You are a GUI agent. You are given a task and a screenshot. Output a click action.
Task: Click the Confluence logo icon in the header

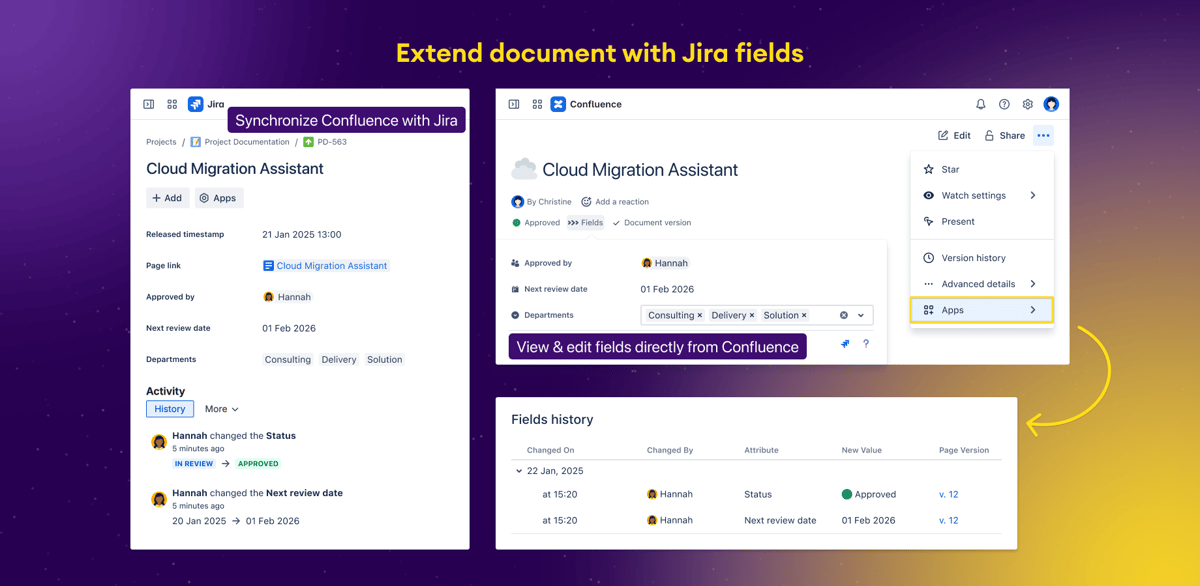coord(558,104)
